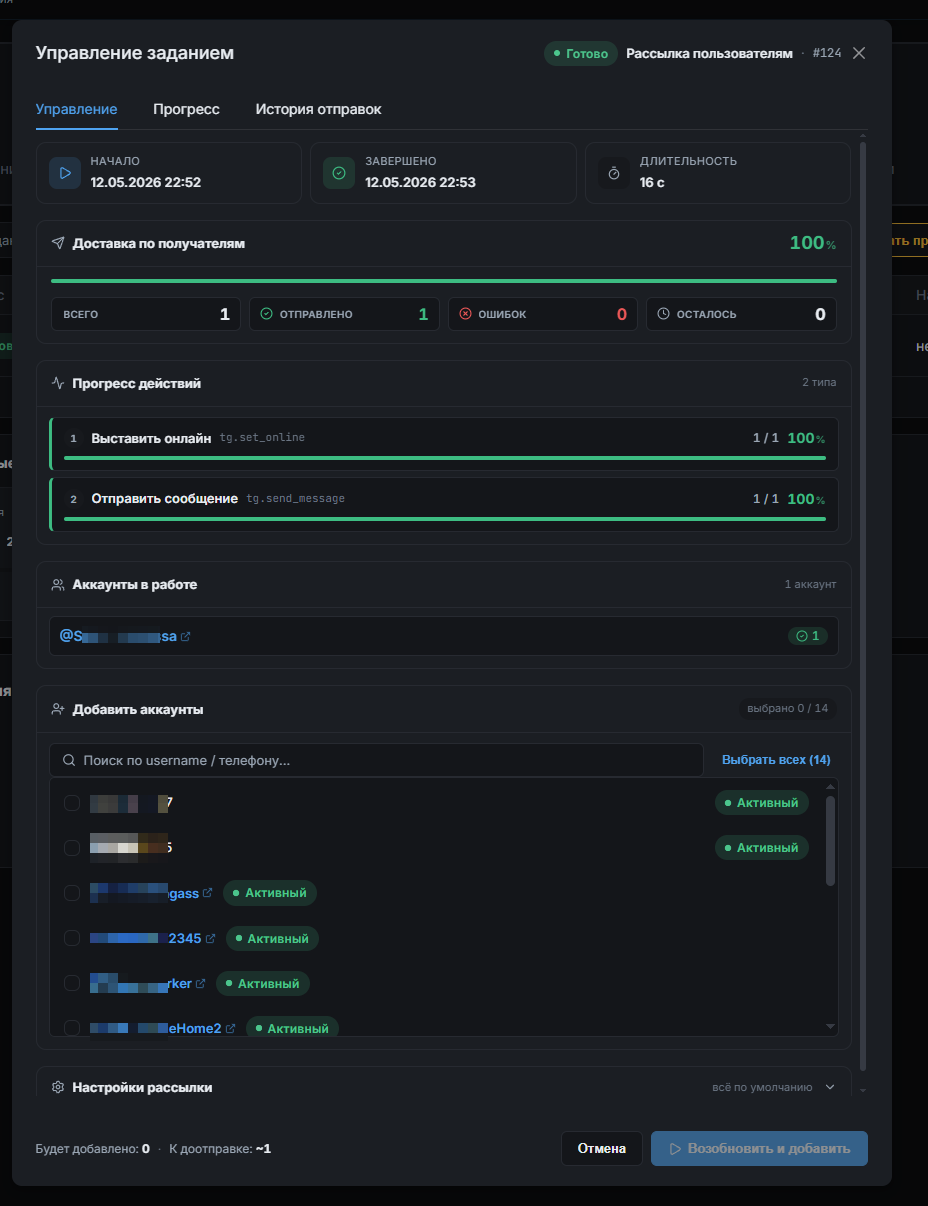Click the account sent-count badge icon
Screen dimensions: 928x1206
[x=800, y=636]
